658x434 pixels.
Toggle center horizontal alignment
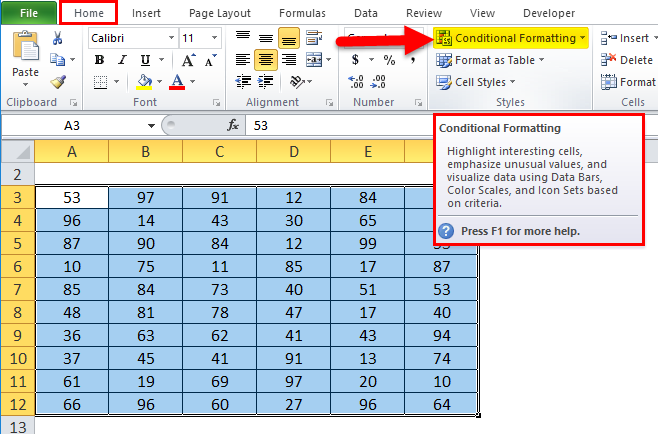(265, 60)
